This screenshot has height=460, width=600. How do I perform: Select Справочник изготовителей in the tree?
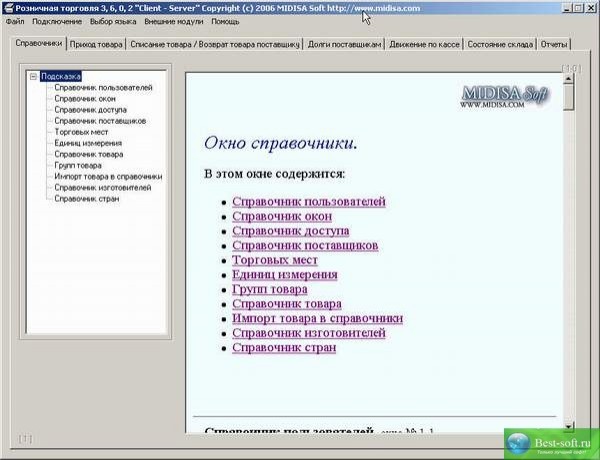(x=103, y=188)
